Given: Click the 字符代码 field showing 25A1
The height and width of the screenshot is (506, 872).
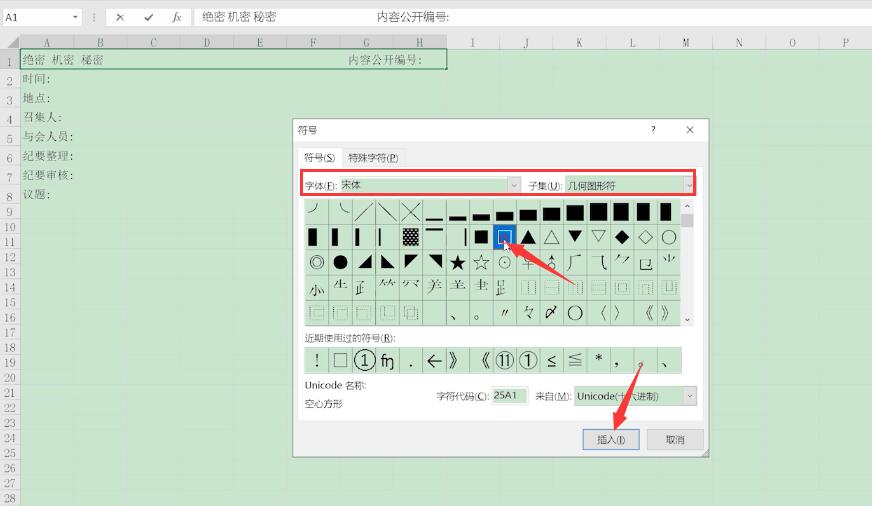Looking at the screenshot, I should (509, 396).
